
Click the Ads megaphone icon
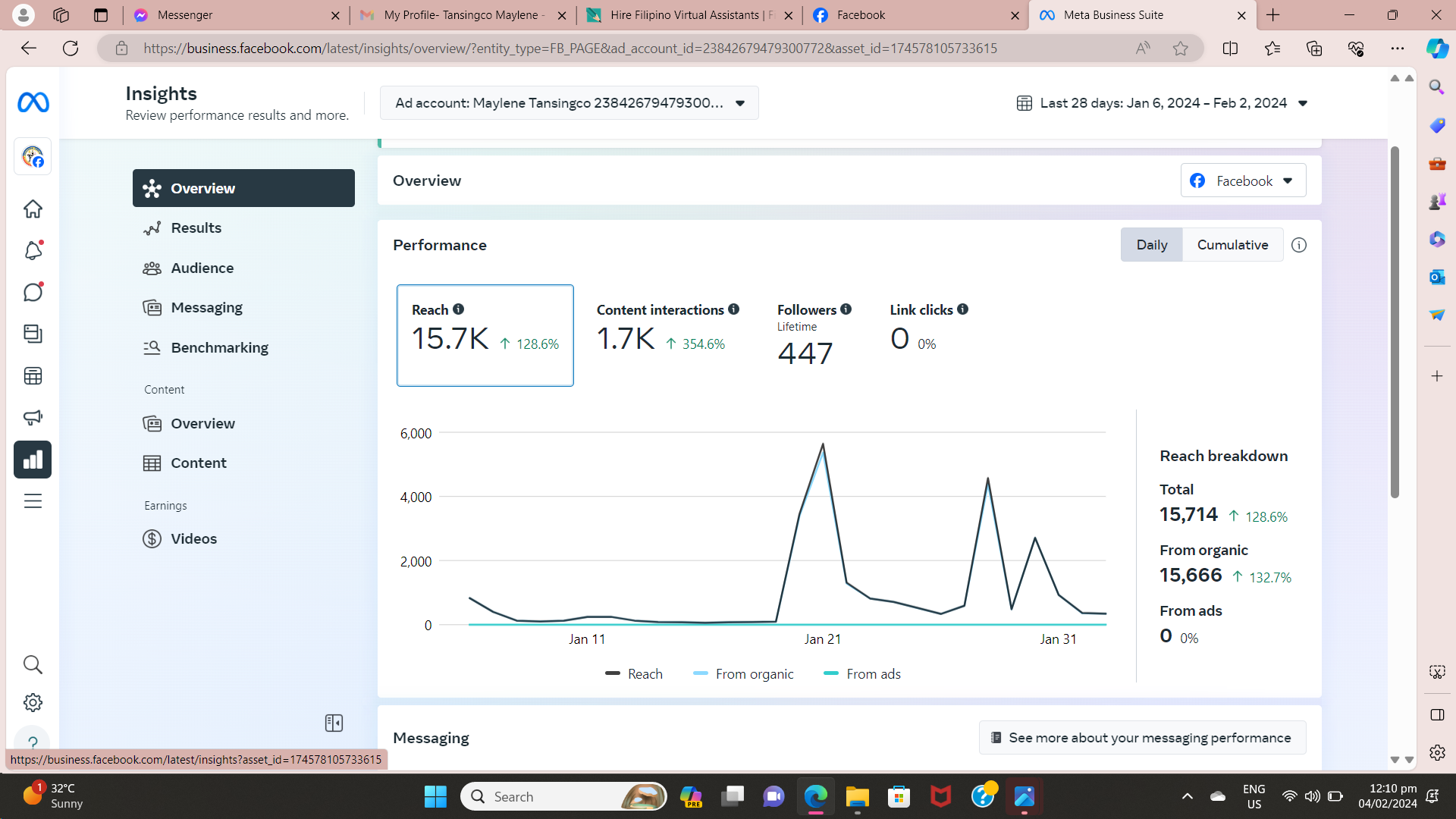pos(33,417)
